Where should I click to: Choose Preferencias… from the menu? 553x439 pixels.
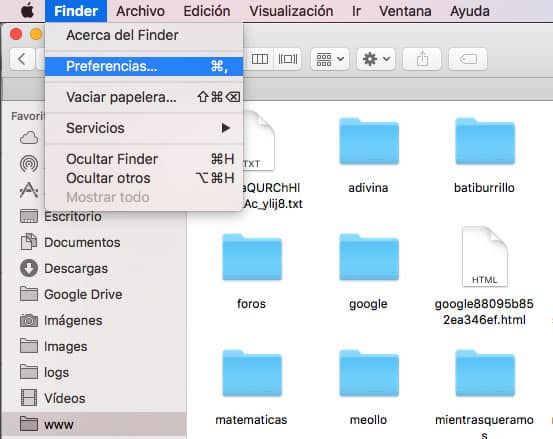(x=144, y=66)
